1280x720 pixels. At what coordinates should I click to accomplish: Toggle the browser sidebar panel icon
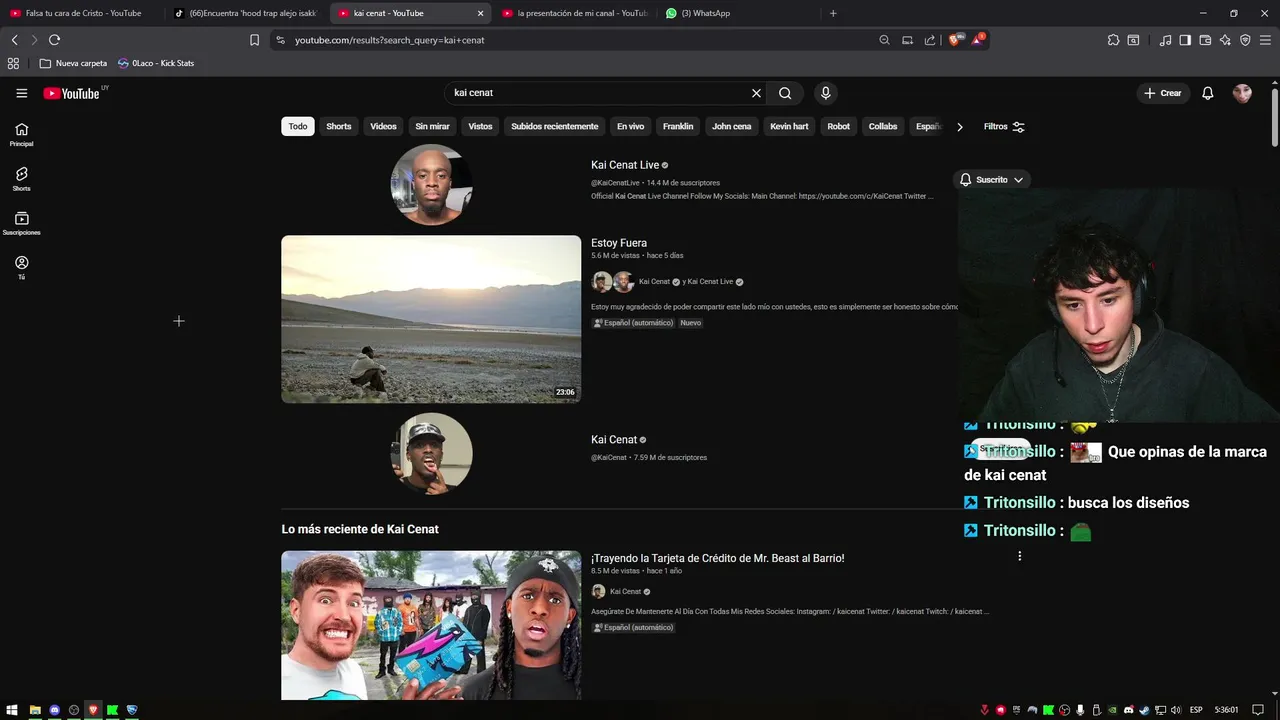(1185, 40)
